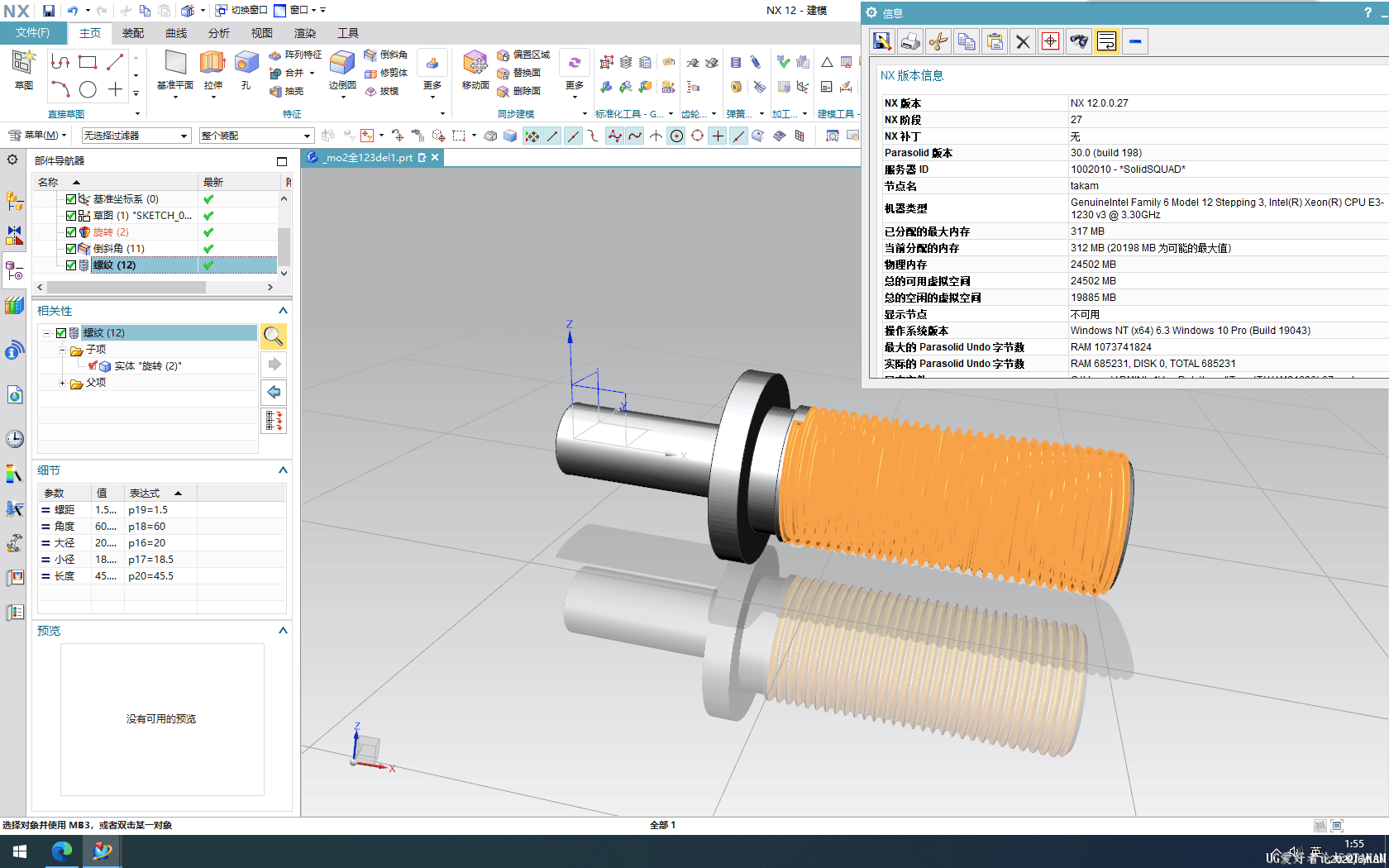Switch to the 装配 ribbon tab
The width and height of the screenshot is (1389, 868).
(x=133, y=33)
